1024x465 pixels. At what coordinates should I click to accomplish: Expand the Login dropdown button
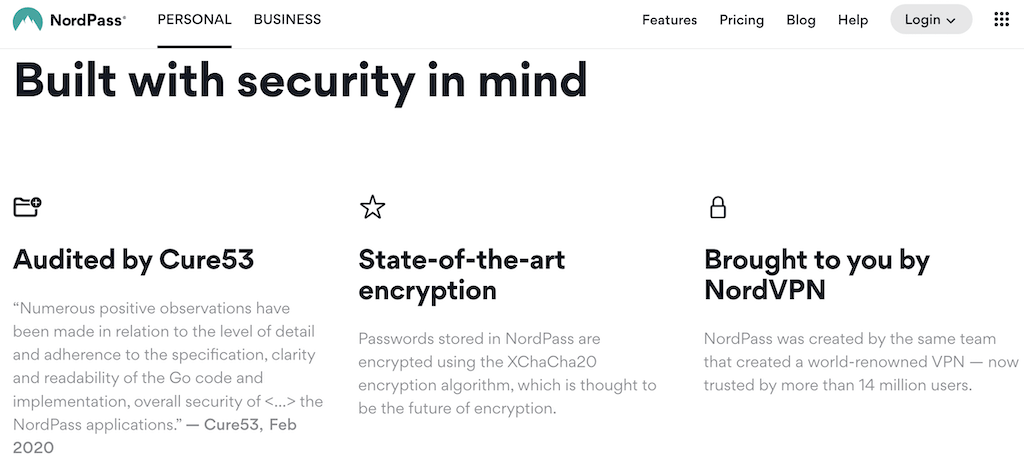point(931,20)
